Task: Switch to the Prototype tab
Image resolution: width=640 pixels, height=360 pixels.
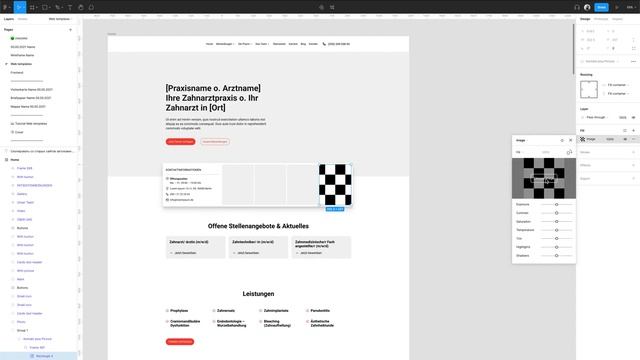Action: (601, 19)
